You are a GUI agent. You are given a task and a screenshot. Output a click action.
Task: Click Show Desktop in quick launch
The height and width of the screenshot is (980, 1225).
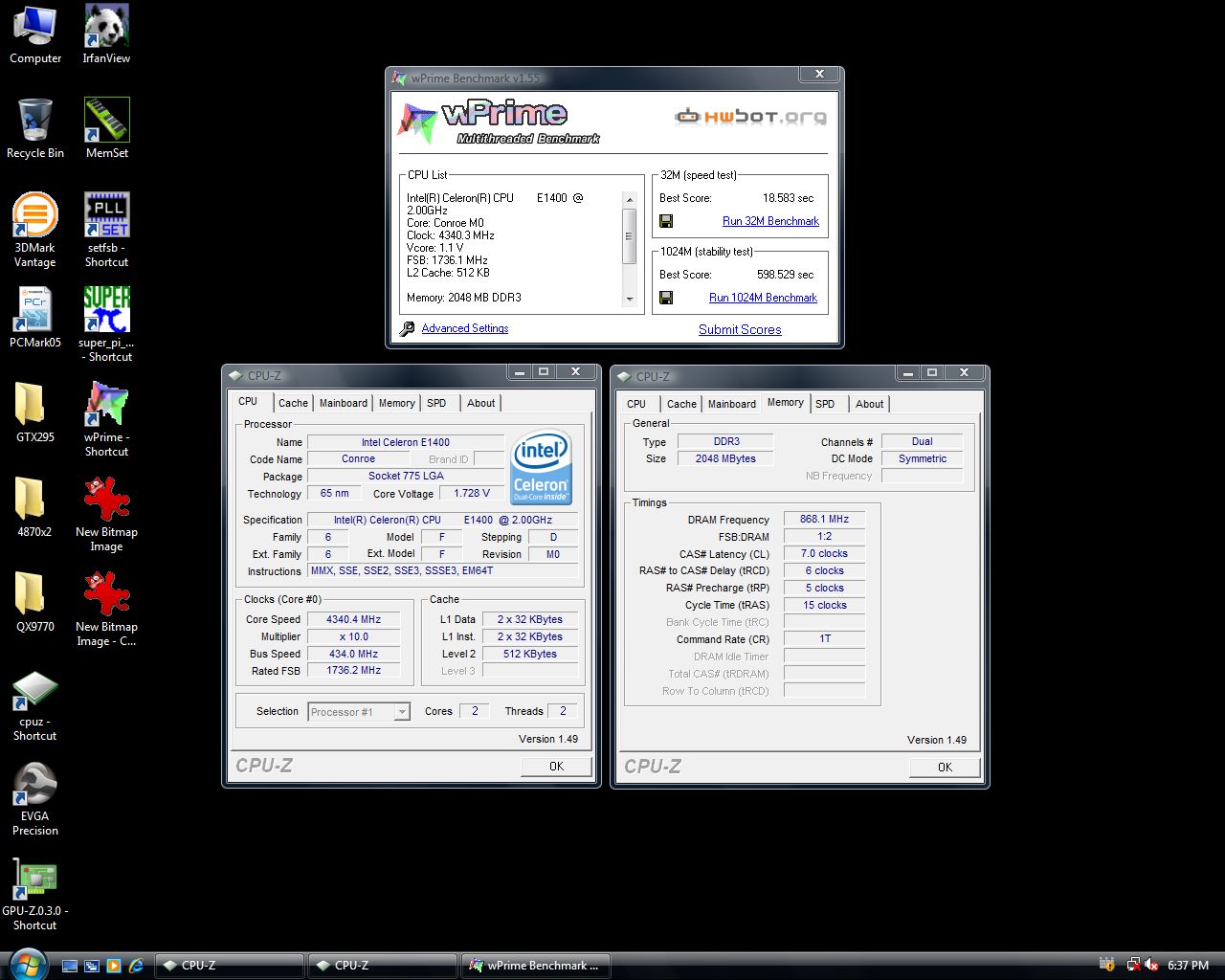(x=70, y=966)
